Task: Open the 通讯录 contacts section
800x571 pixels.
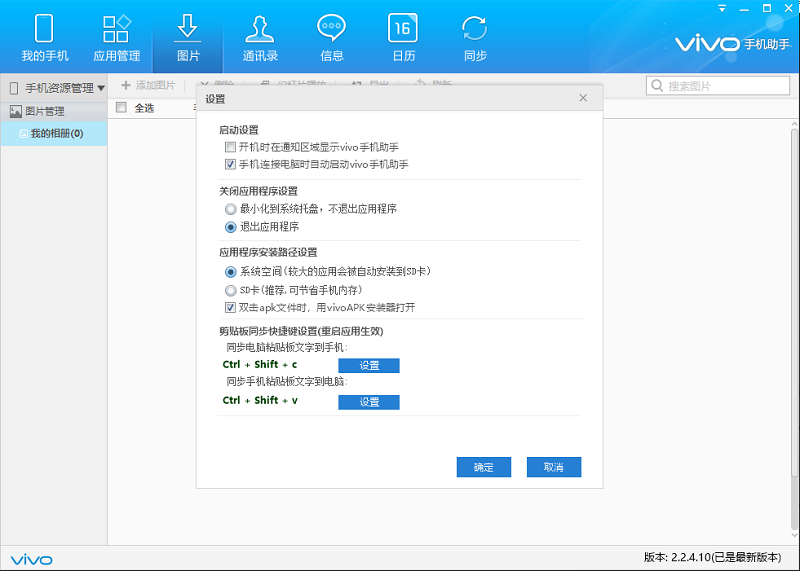Action: click(260, 38)
